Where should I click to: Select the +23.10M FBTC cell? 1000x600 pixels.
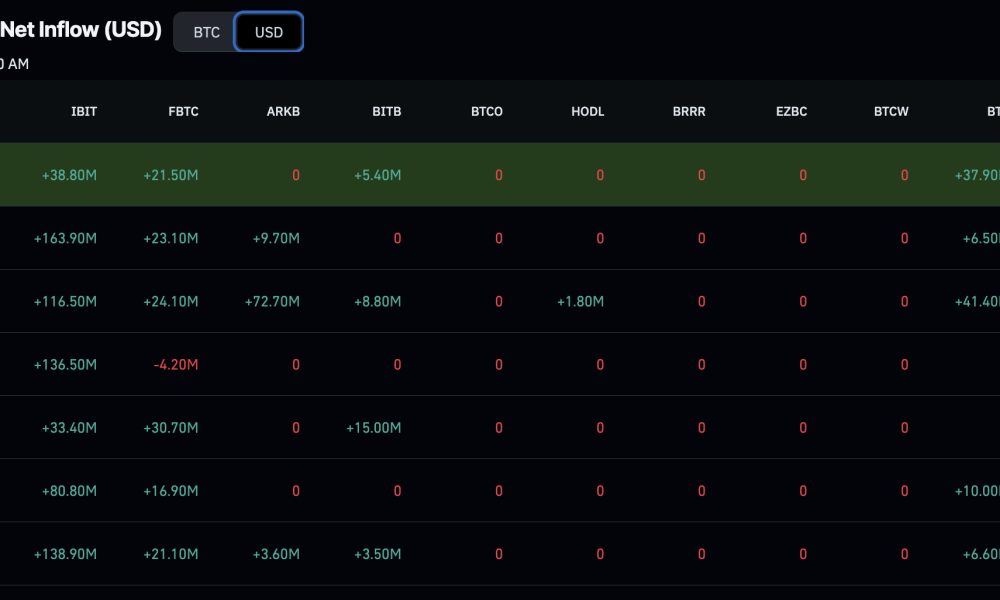tap(170, 238)
